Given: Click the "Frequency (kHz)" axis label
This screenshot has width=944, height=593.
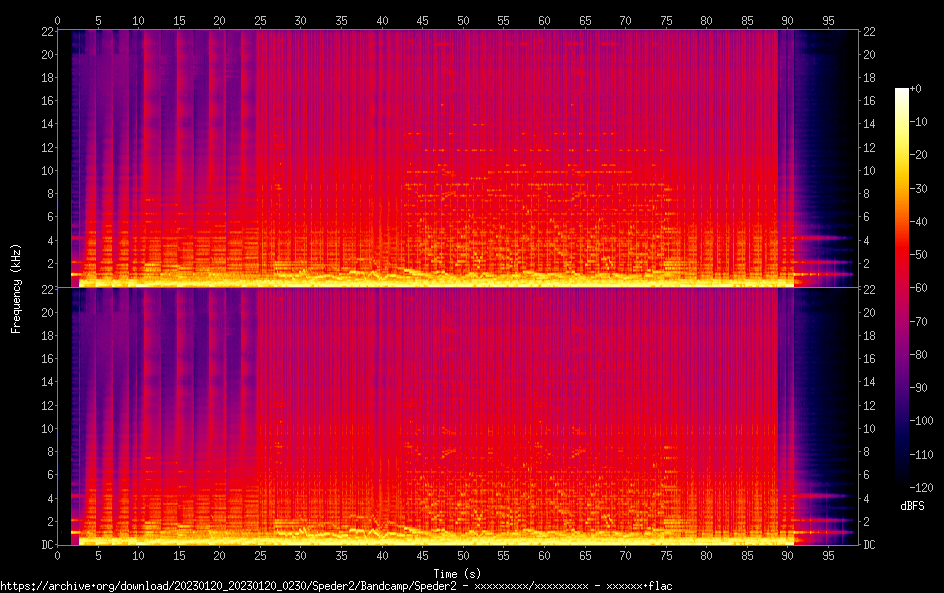Looking at the screenshot, I should click(x=16, y=288).
